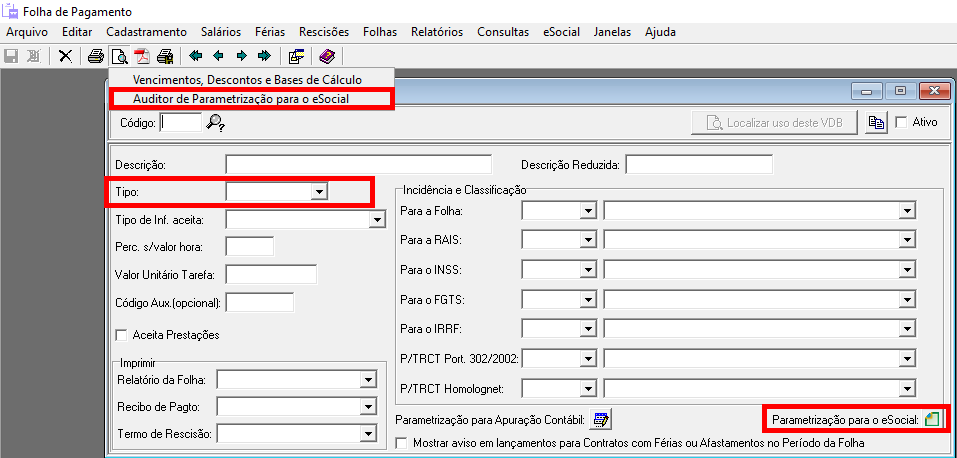957x458 pixels.
Task: Expand the Recibo de Pagto dropdown
Action: [x=368, y=407]
